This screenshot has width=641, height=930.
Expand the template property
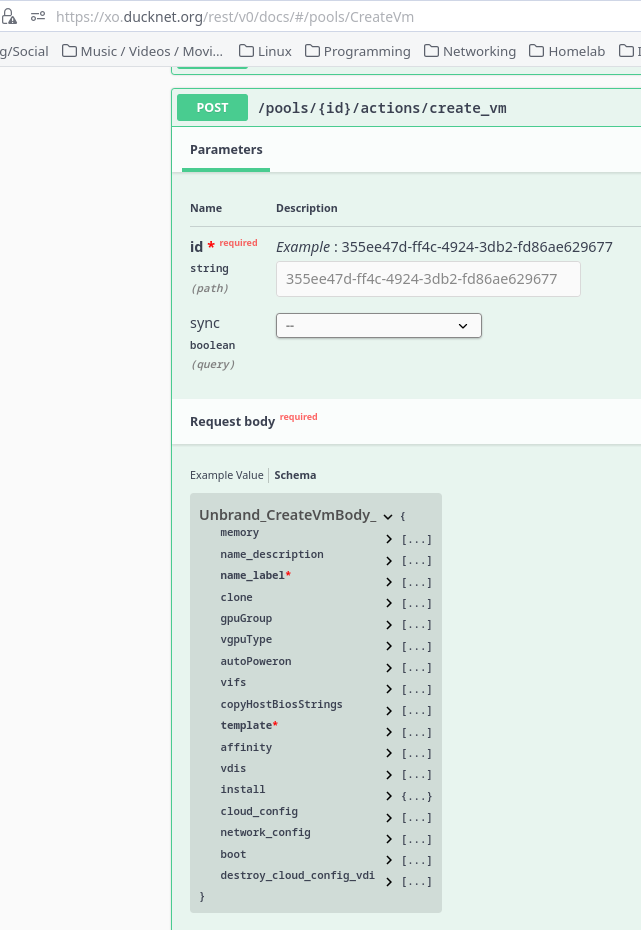[x=389, y=732]
